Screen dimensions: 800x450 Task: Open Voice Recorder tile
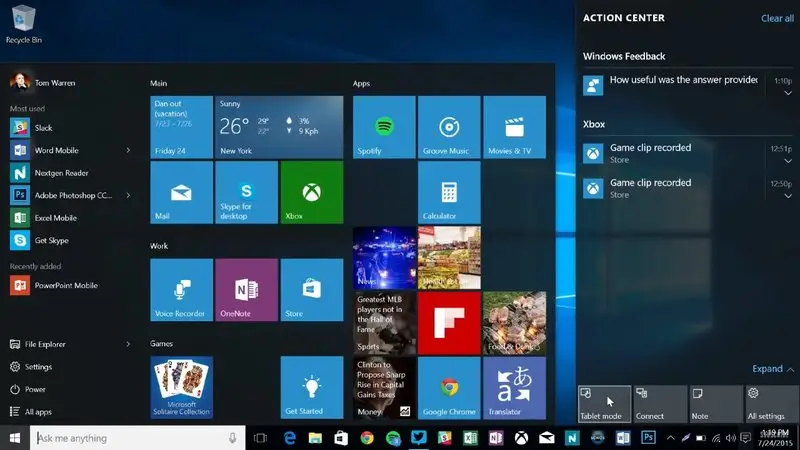click(181, 290)
